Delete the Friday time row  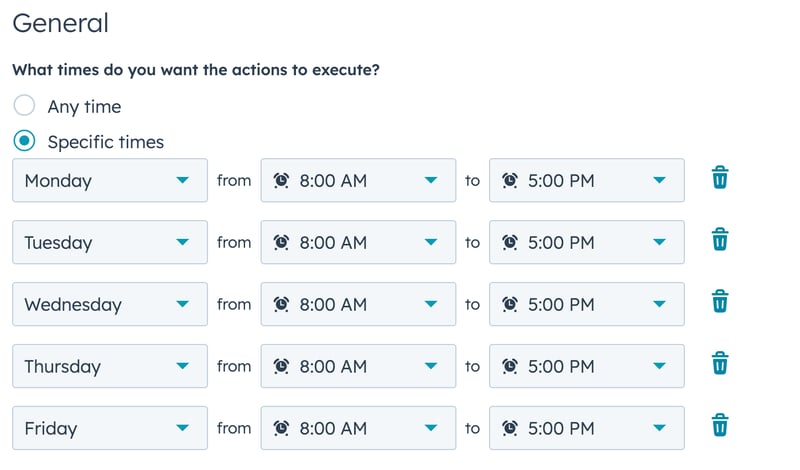719,428
